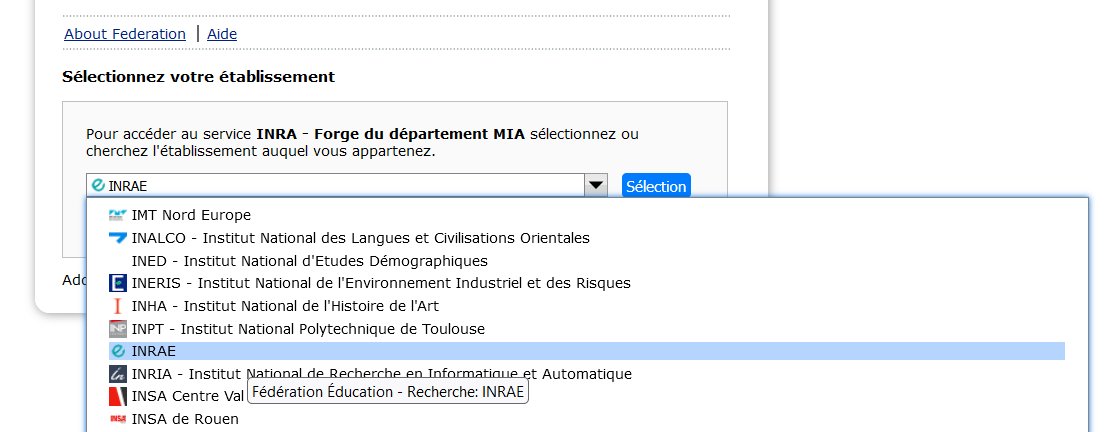Select INED - Institut National d'Etudes Démographiques
This screenshot has width=1117, height=432.
pos(309,261)
